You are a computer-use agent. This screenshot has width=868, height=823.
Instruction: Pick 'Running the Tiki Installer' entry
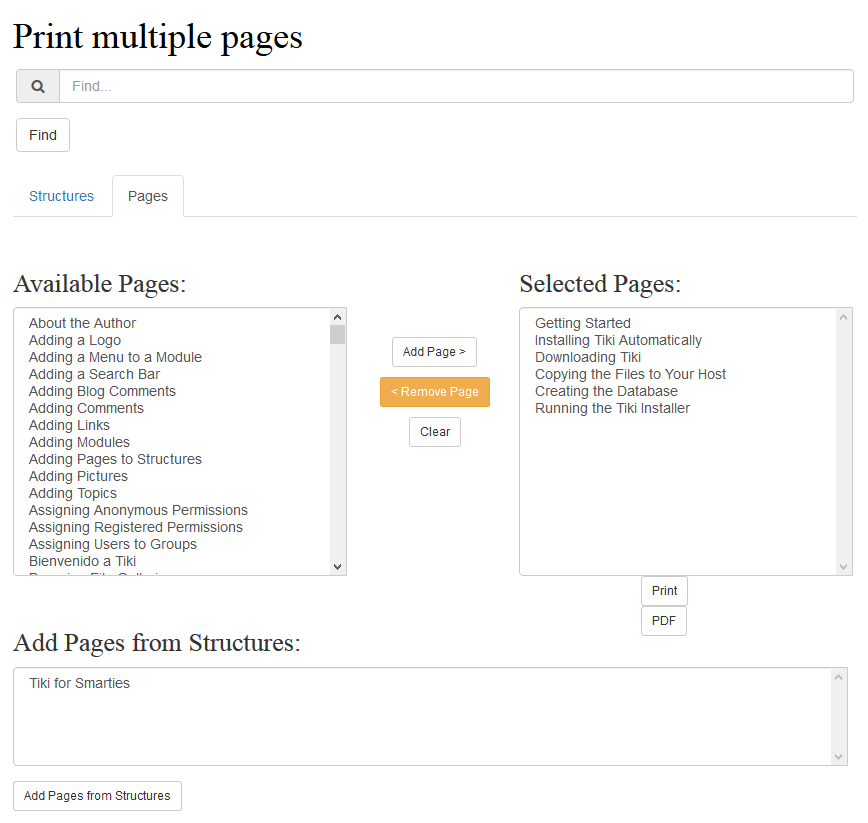coord(612,408)
